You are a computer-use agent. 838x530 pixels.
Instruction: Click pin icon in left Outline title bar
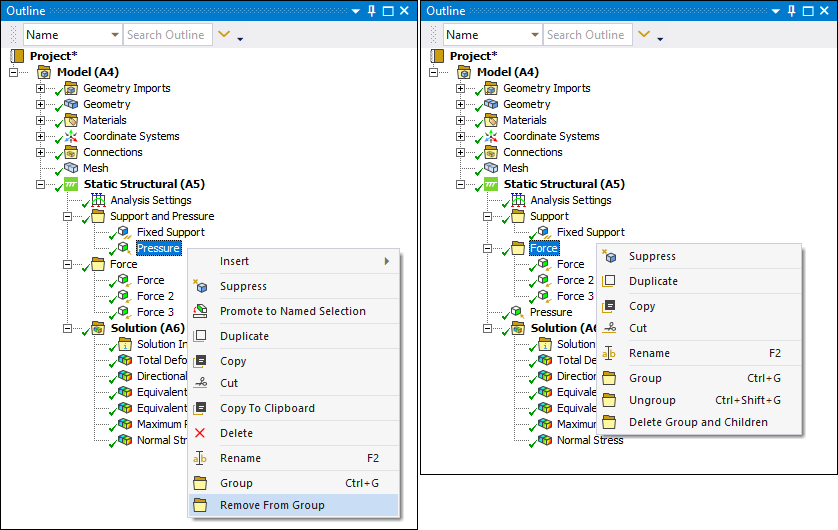[x=372, y=11]
